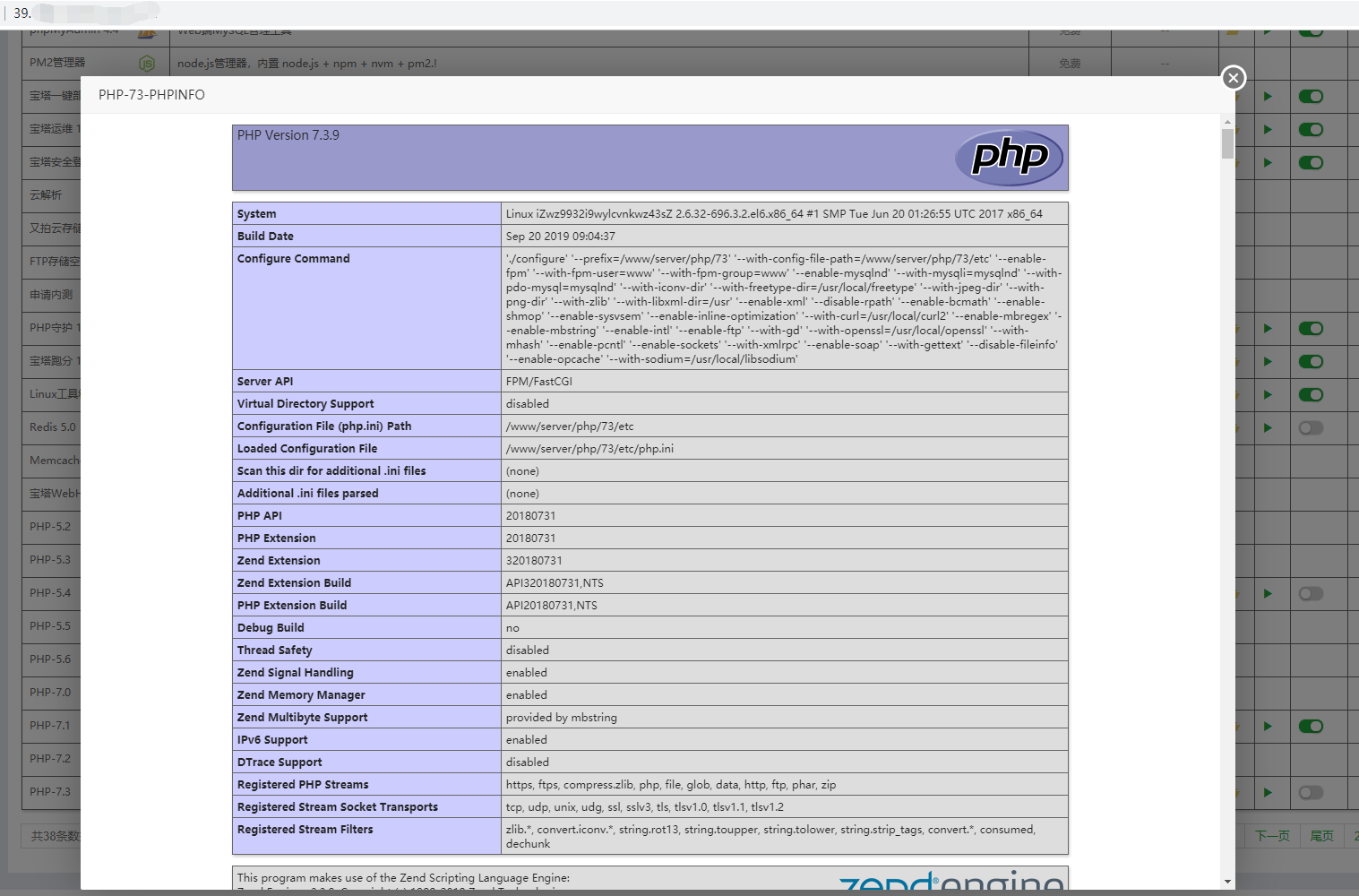Click the 'PHP API' row label
1359x896 pixels.
coord(260,516)
